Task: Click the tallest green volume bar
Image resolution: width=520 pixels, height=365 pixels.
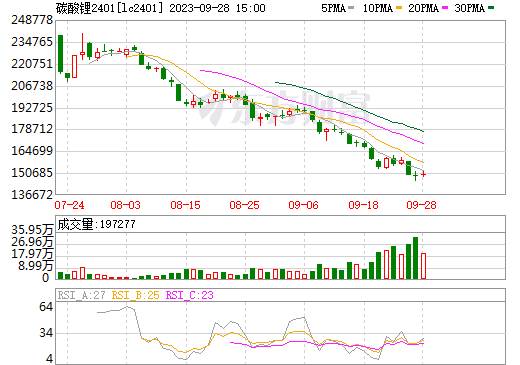Action: point(416,258)
